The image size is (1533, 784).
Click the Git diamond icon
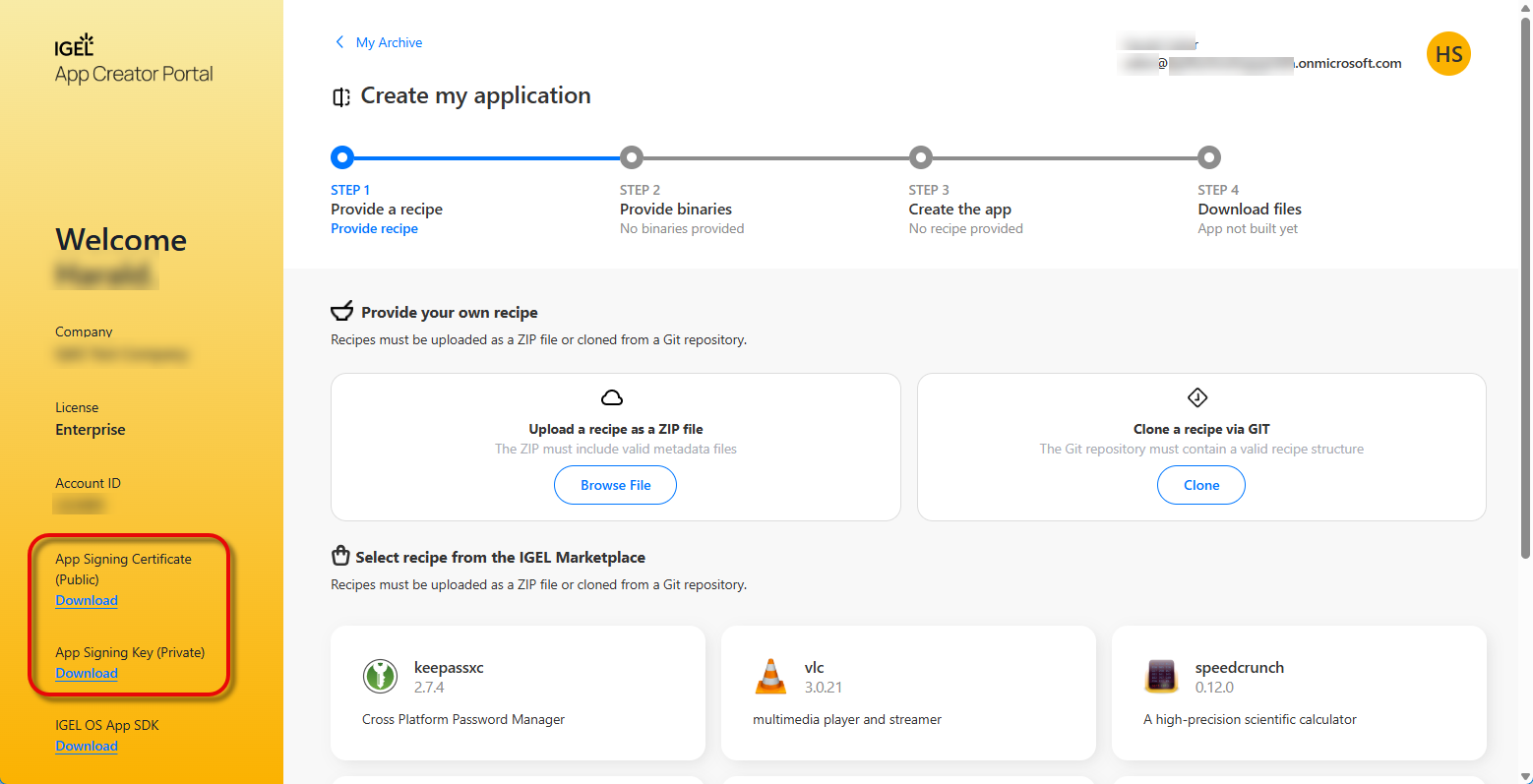coord(1197,397)
